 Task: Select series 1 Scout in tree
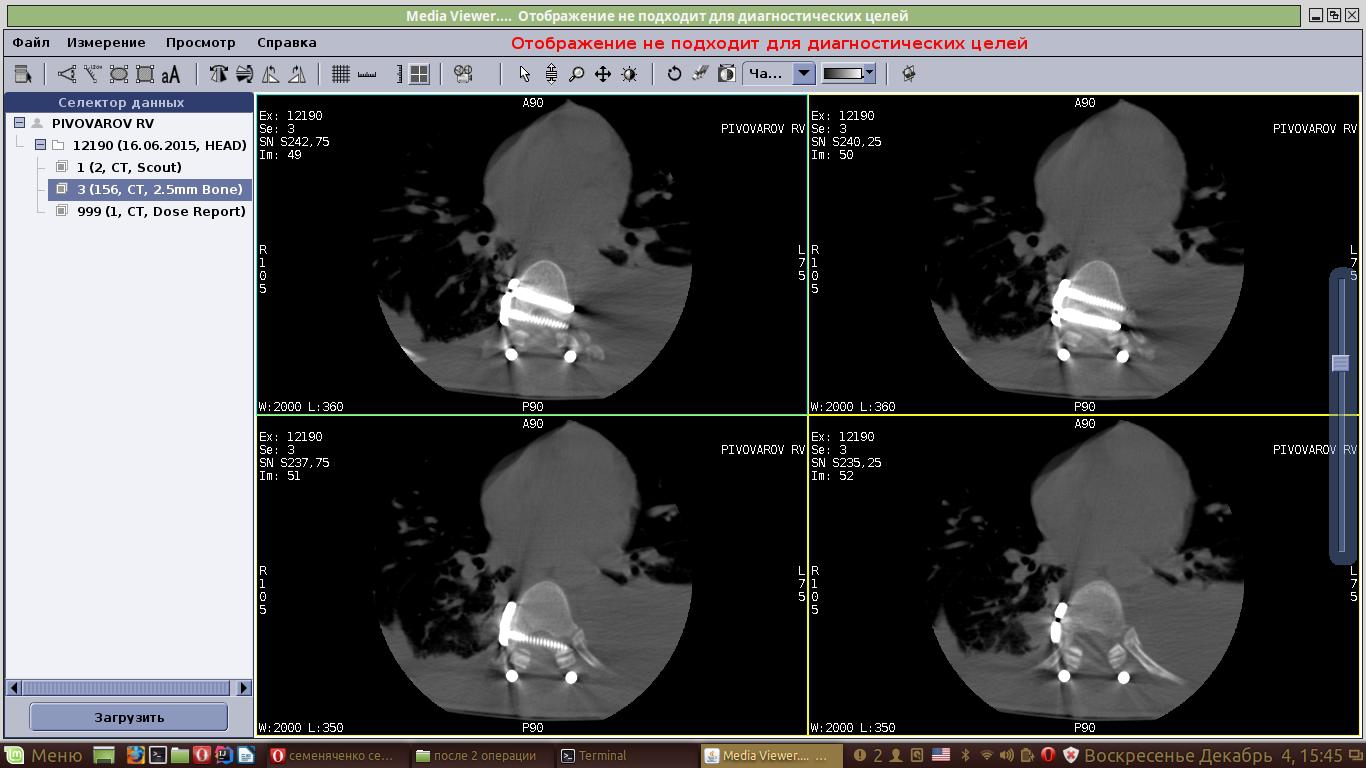[x=129, y=167]
